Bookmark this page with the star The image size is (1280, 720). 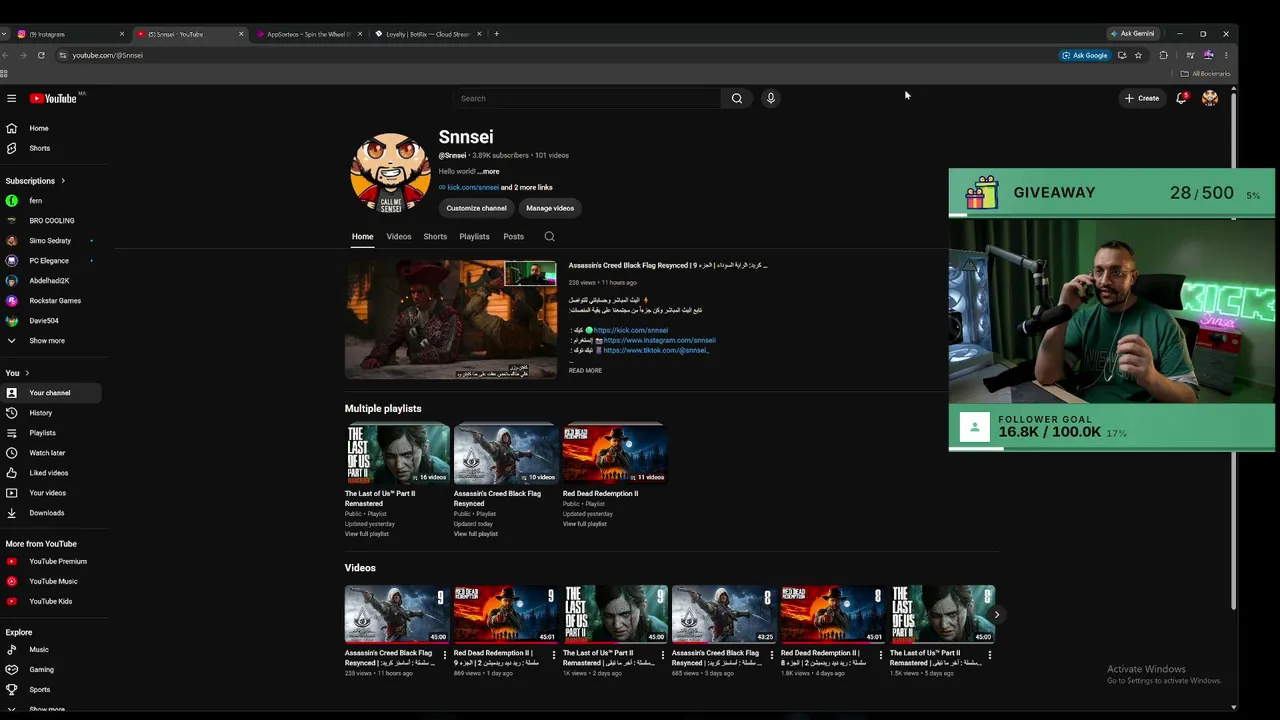click(x=1138, y=55)
